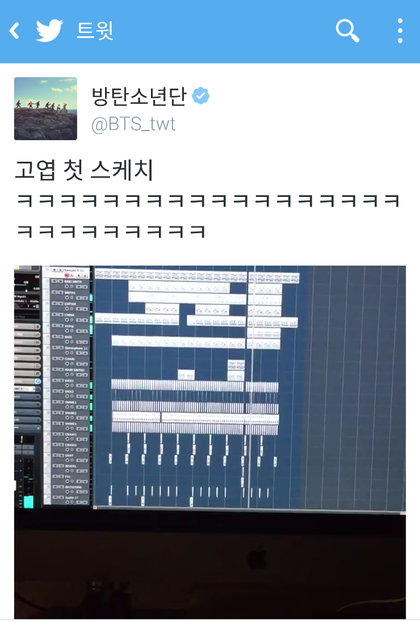Tap the ㅋㅋㅋ laughter line of the tweet
420x622 pixels.
pyautogui.click(x=208, y=216)
